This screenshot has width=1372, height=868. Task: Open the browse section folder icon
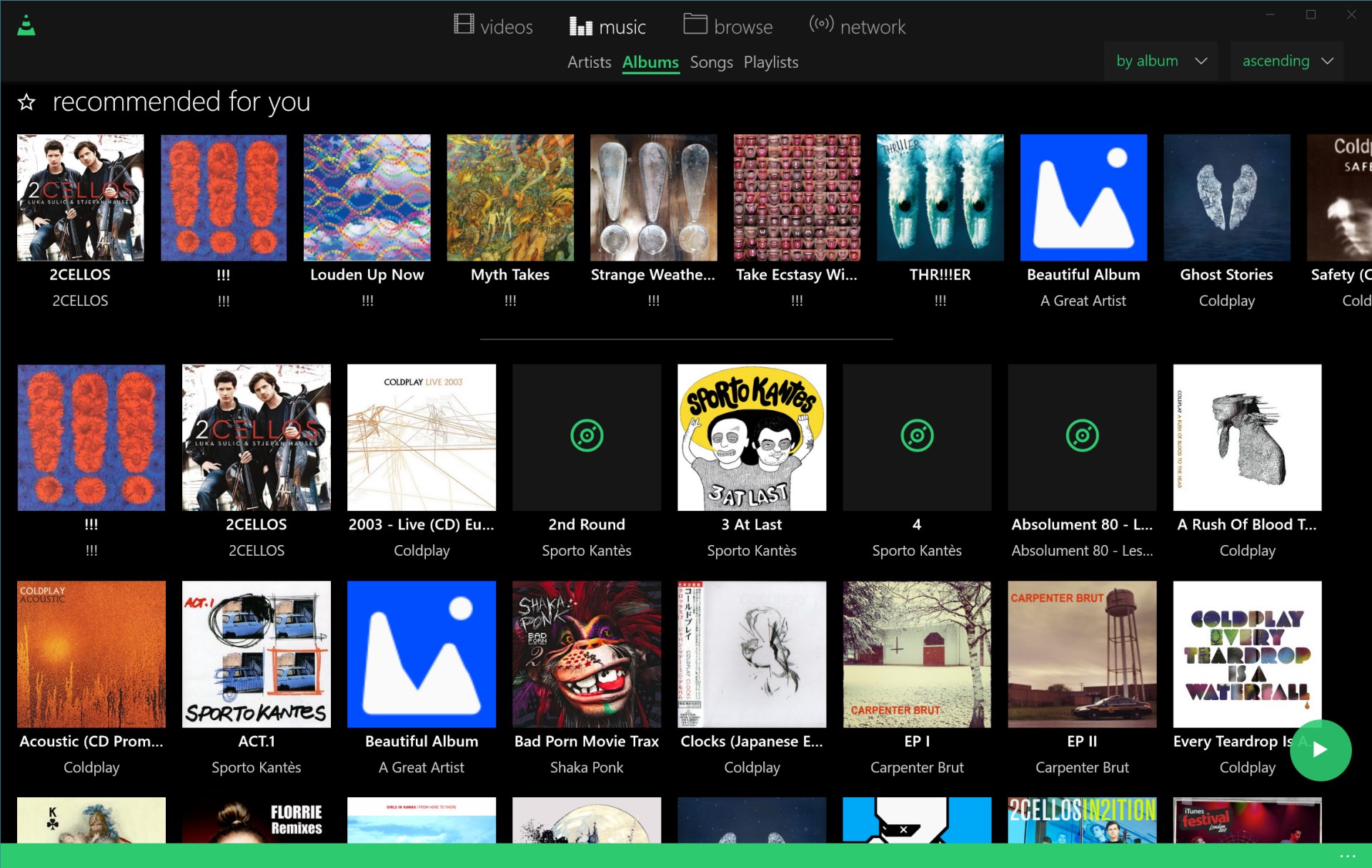point(695,26)
